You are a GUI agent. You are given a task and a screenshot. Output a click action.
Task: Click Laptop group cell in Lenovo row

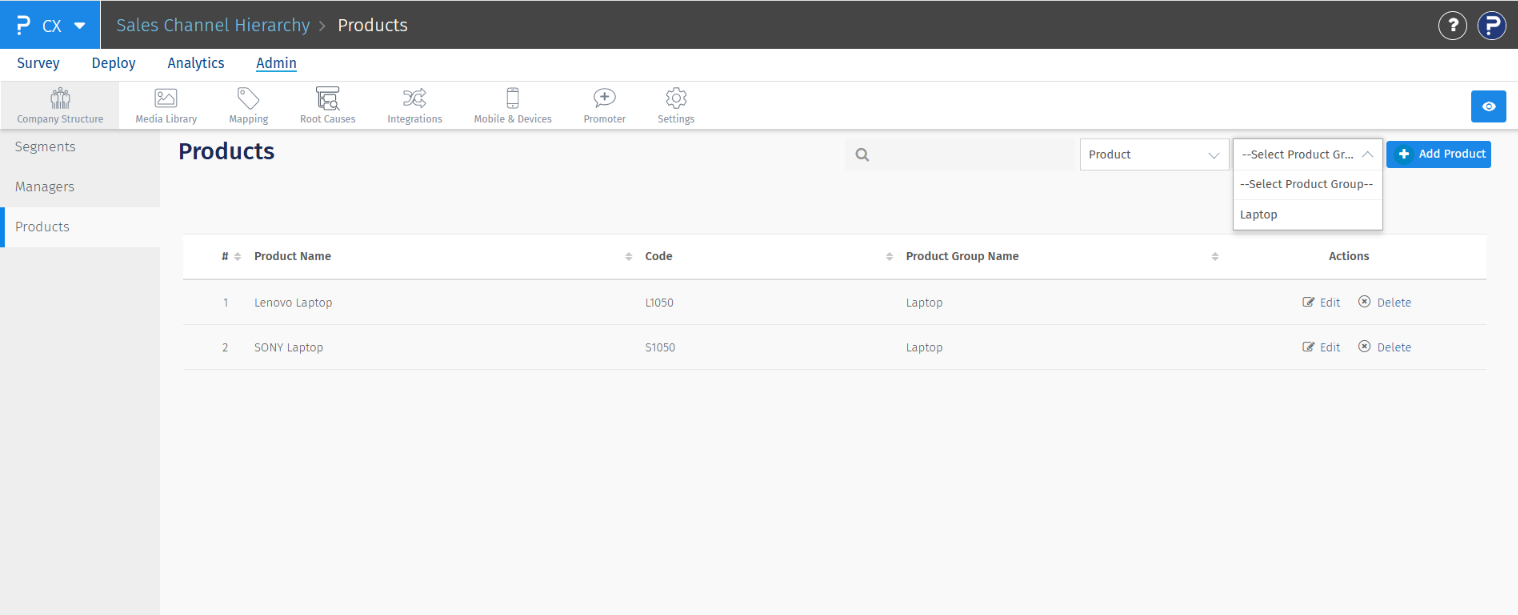tap(924, 302)
